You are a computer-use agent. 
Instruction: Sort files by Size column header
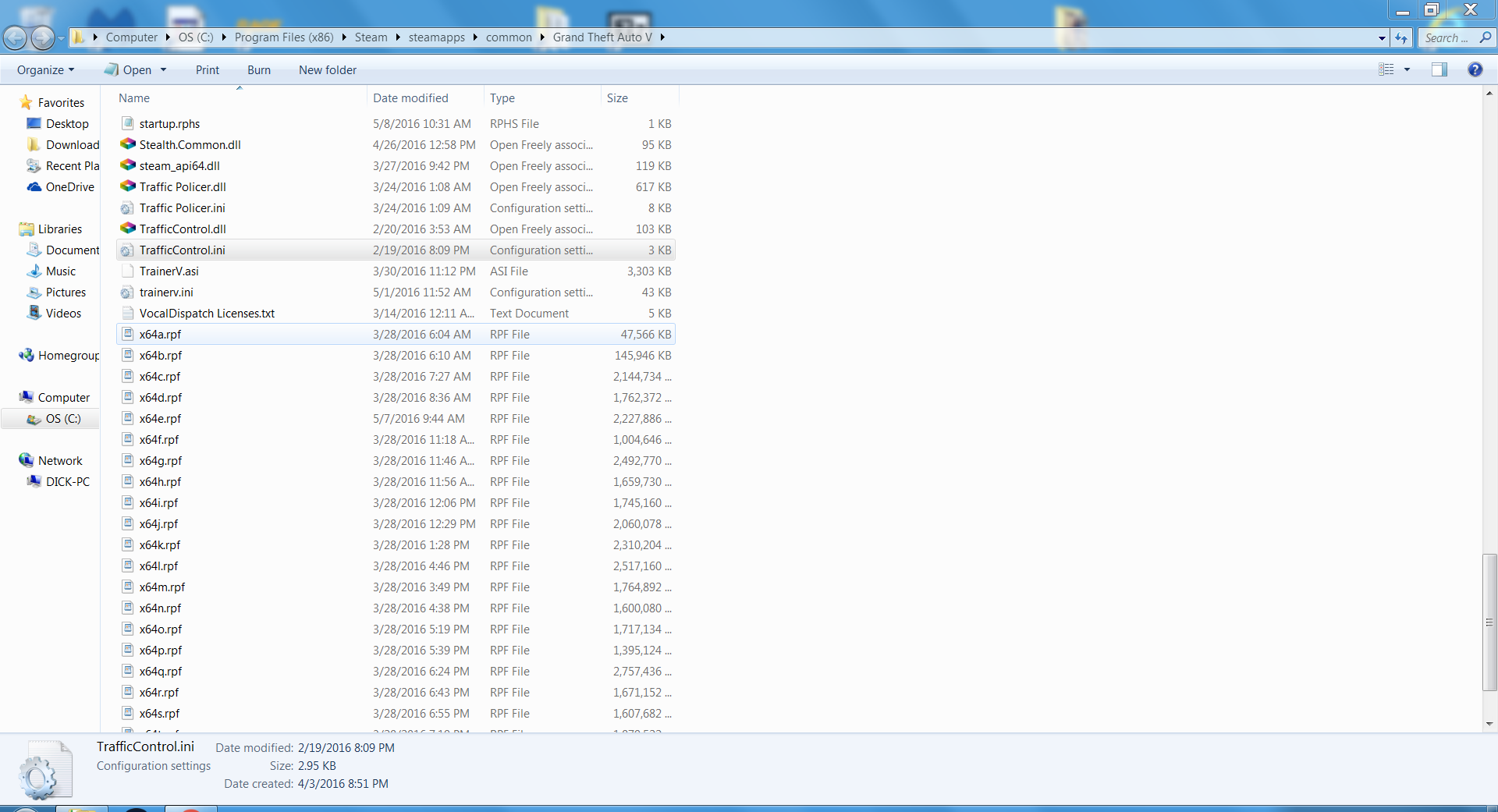640,98
